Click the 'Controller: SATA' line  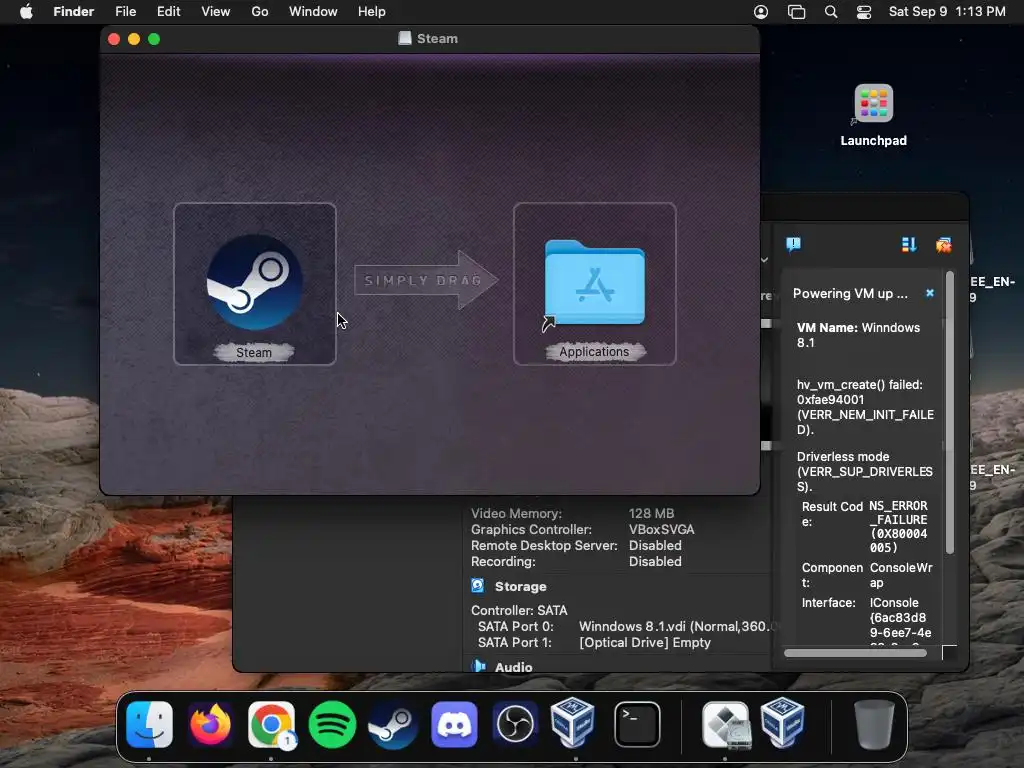[519, 611]
